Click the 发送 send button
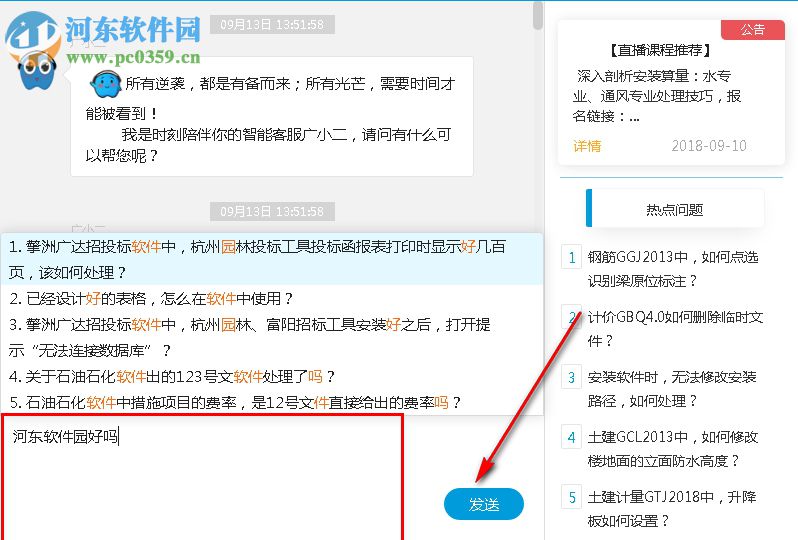798x540 pixels. [x=483, y=504]
